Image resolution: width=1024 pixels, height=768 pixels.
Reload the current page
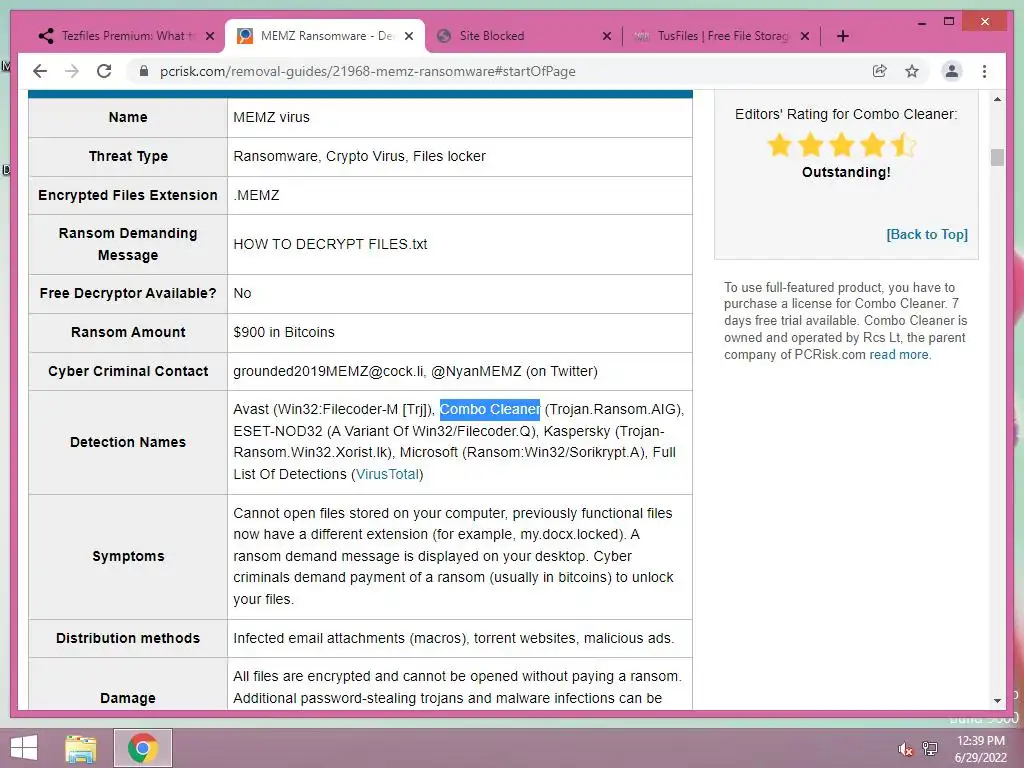coord(104,71)
